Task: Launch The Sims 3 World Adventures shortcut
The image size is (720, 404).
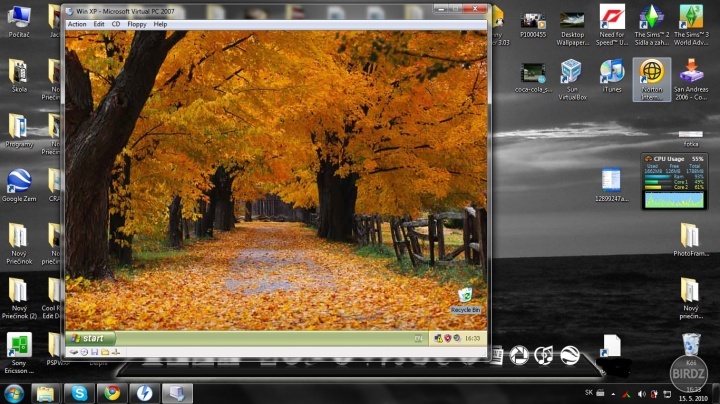Action: (x=691, y=25)
